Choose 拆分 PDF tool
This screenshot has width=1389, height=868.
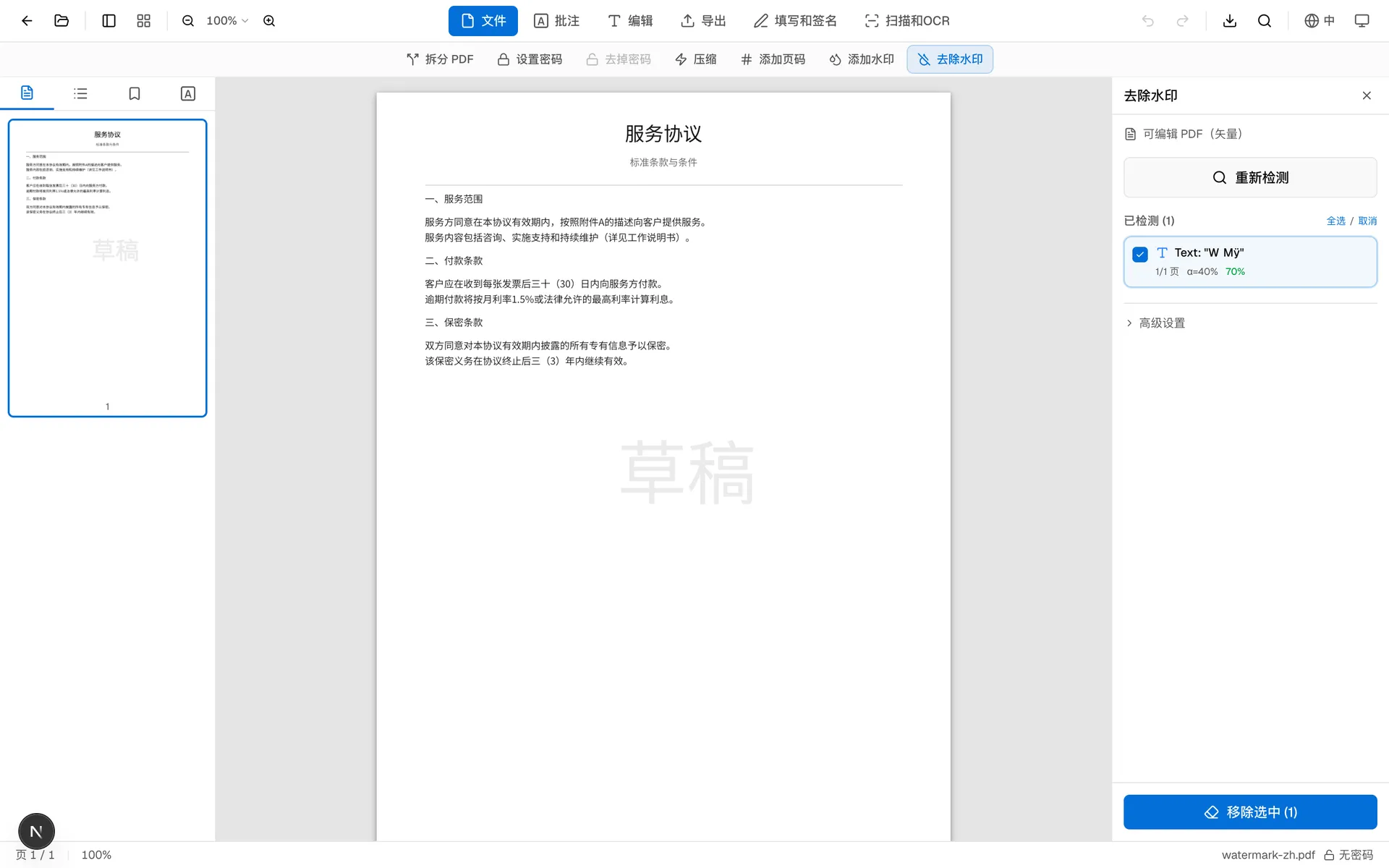[440, 59]
